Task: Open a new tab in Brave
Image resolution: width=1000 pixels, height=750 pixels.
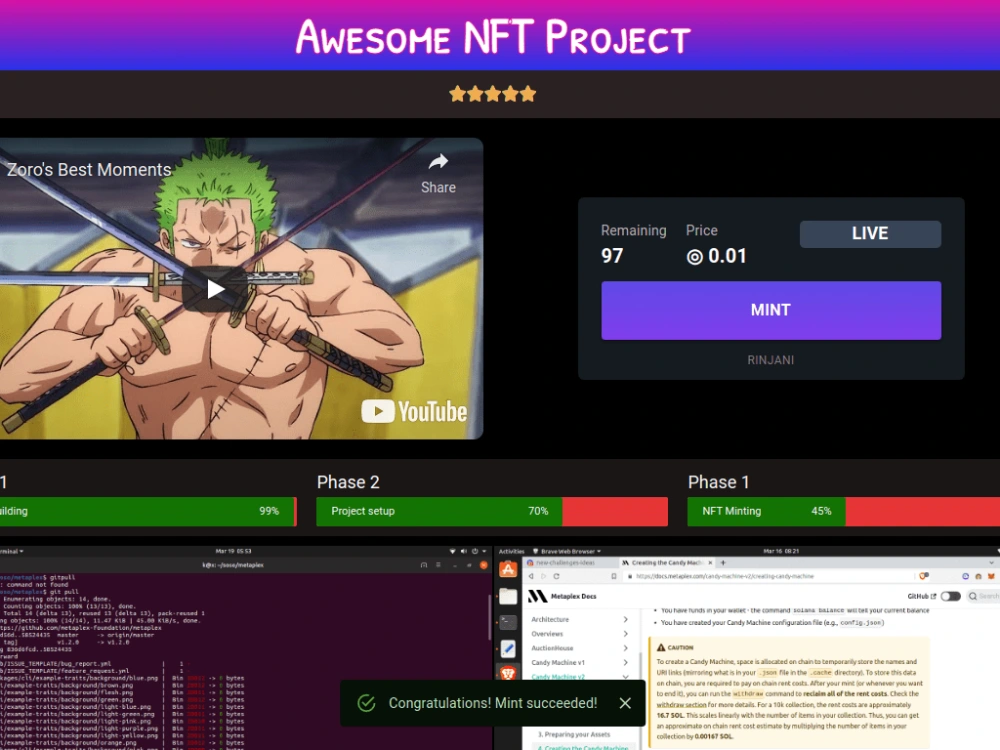Action: coord(723,563)
